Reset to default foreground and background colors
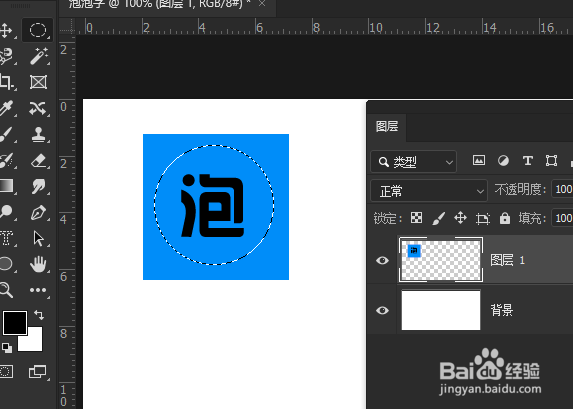Viewport: 573px width, 409px height. click(x=7, y=348)
